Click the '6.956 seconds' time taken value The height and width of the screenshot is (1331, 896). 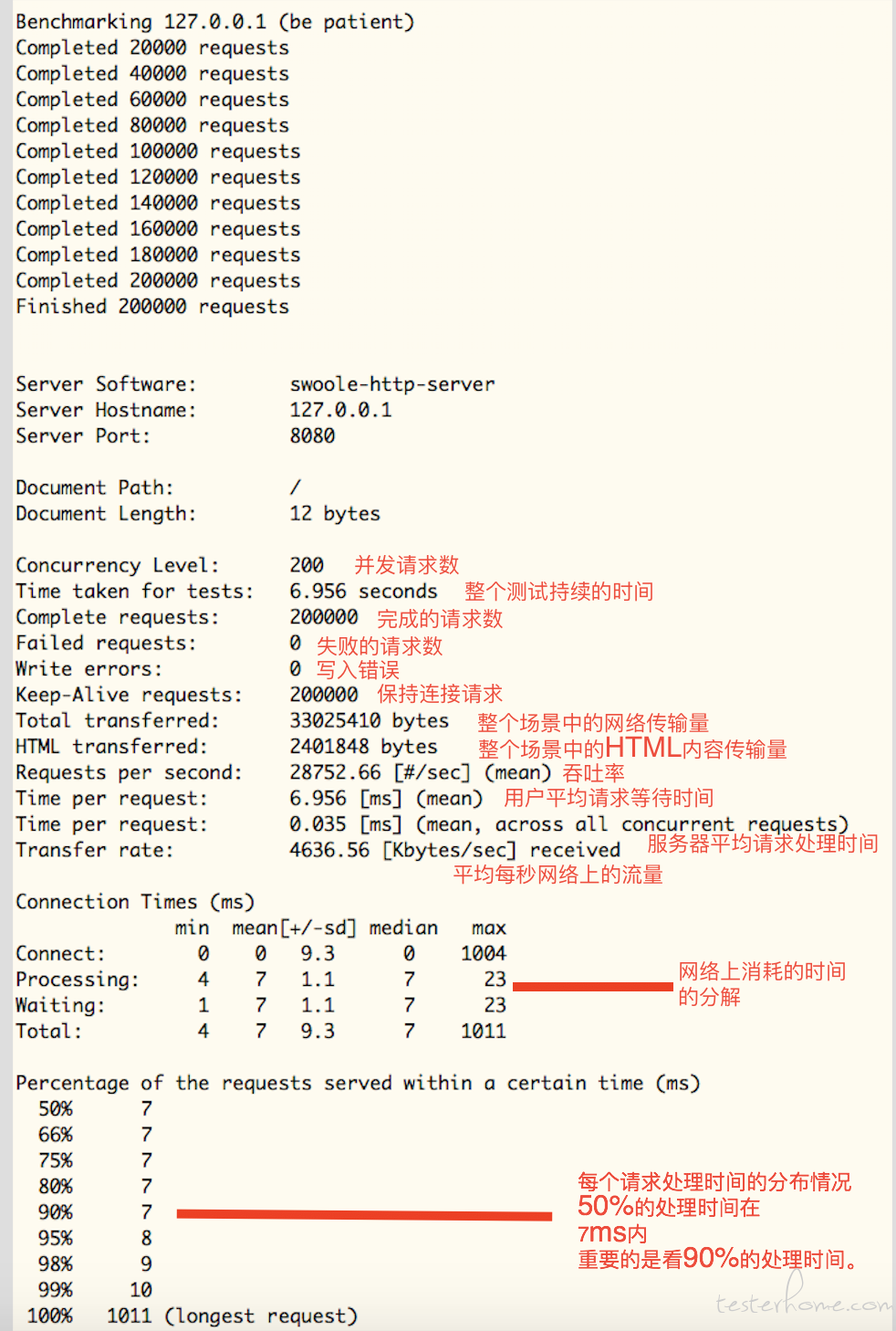pos(363,592)
